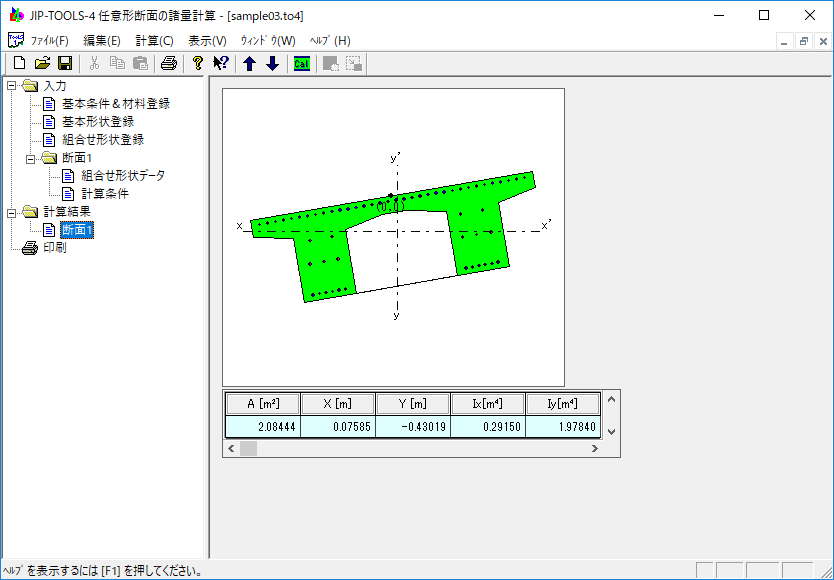Collapse the 計算結果 tree folder

pos(12,212)
